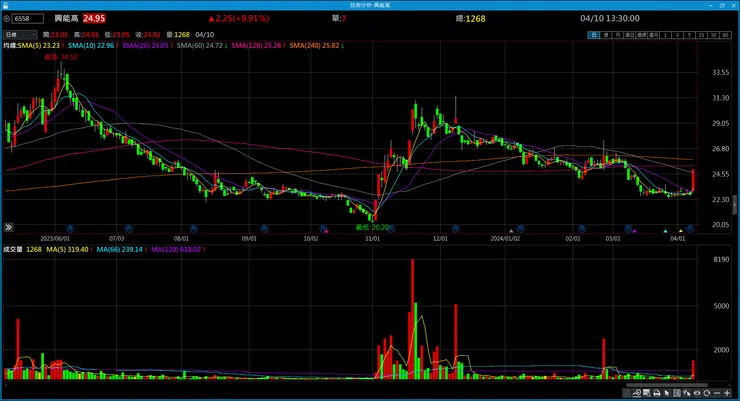Click the total volume 總:1268

point(471,19)
